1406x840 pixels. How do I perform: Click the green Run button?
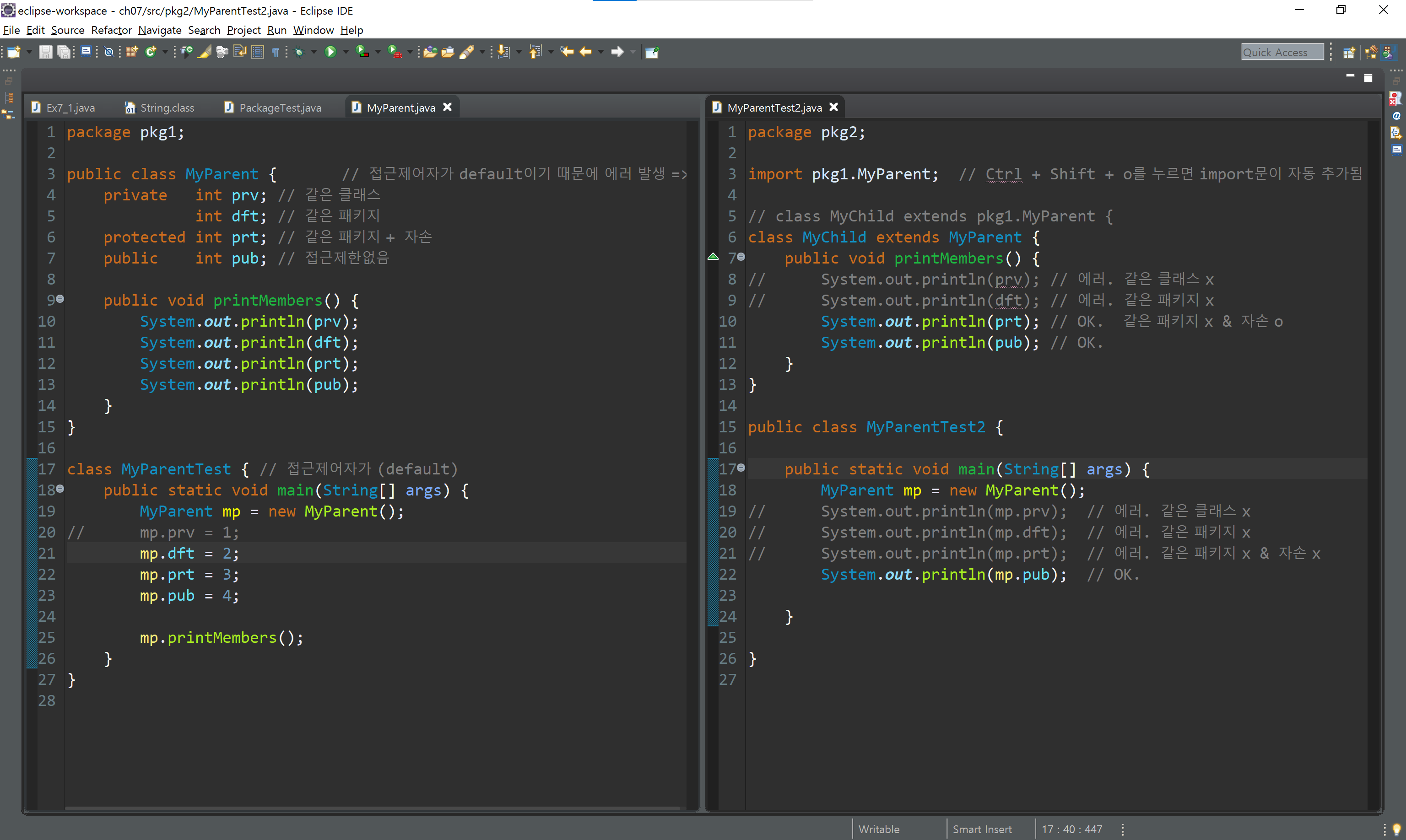point(331,52)
